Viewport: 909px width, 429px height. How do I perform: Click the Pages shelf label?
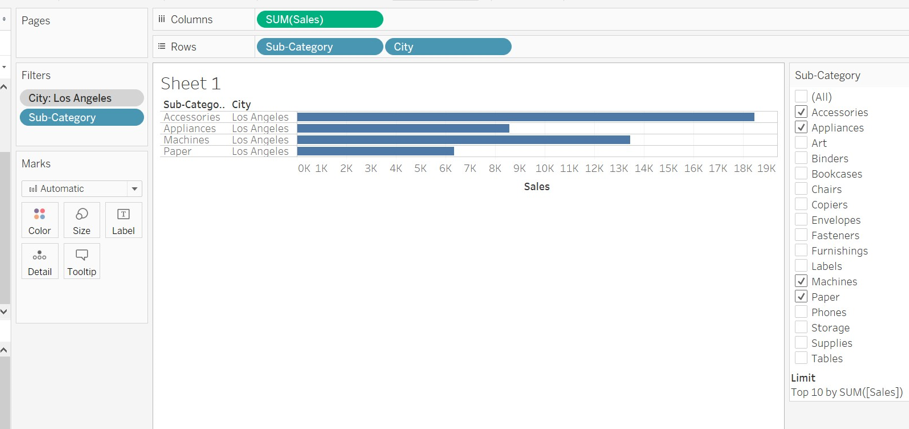click(36, 21)
